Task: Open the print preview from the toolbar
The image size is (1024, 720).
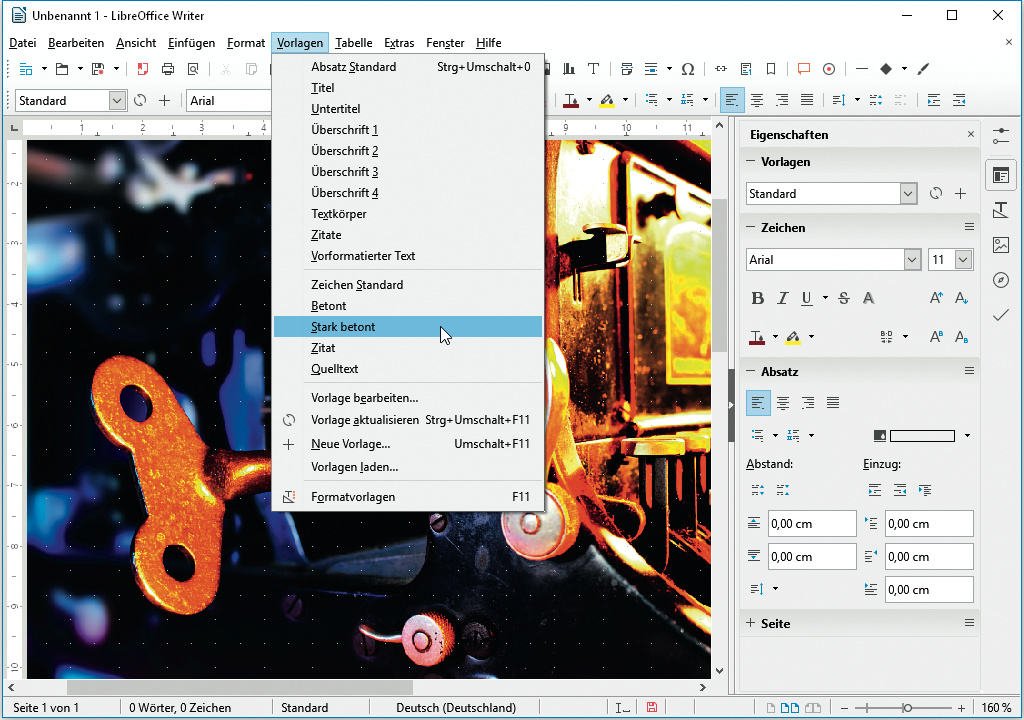Action: [x=193, y=69]
